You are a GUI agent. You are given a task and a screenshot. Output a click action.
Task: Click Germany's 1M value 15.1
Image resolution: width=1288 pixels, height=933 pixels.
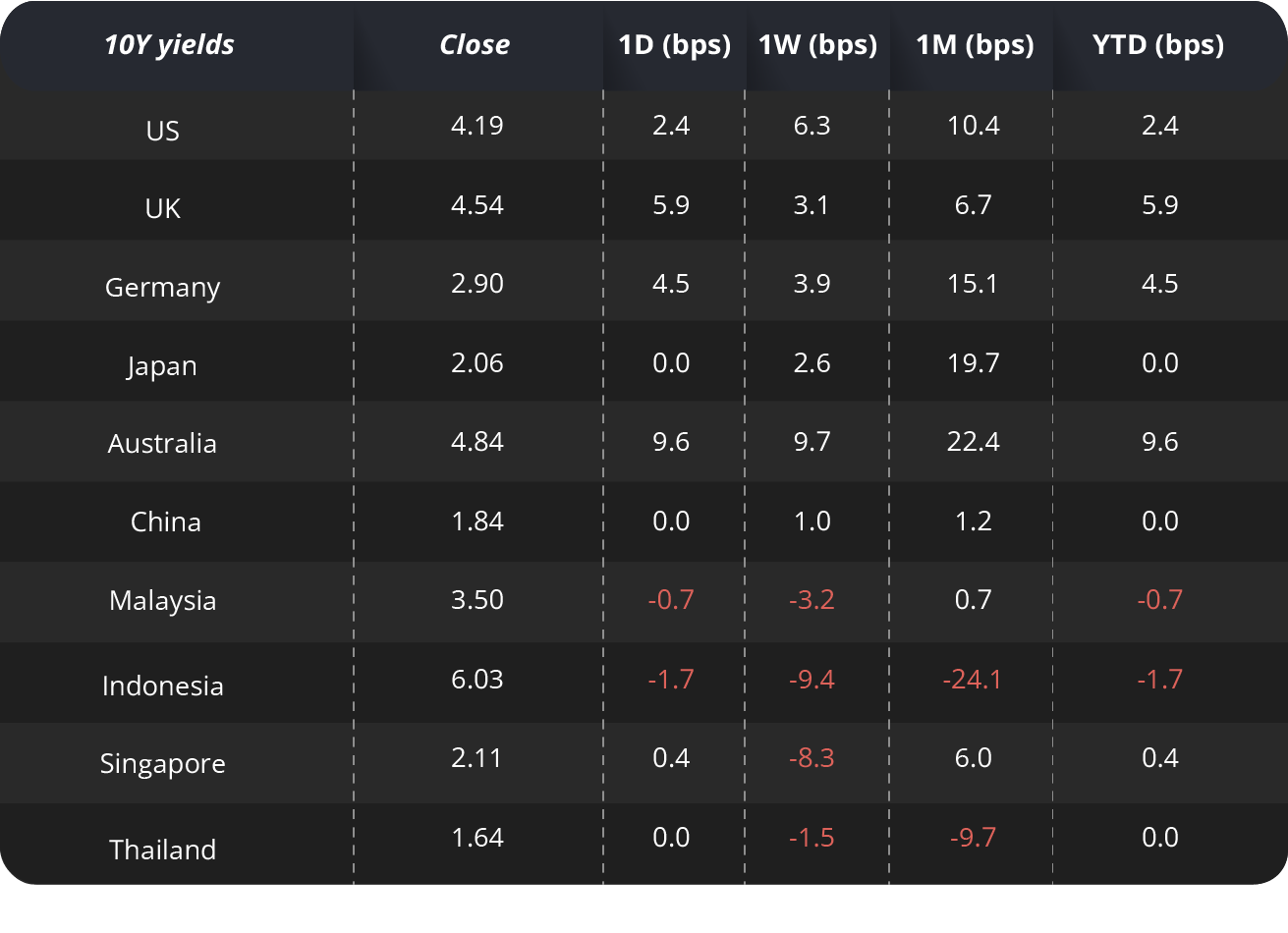tap(973, 284)
